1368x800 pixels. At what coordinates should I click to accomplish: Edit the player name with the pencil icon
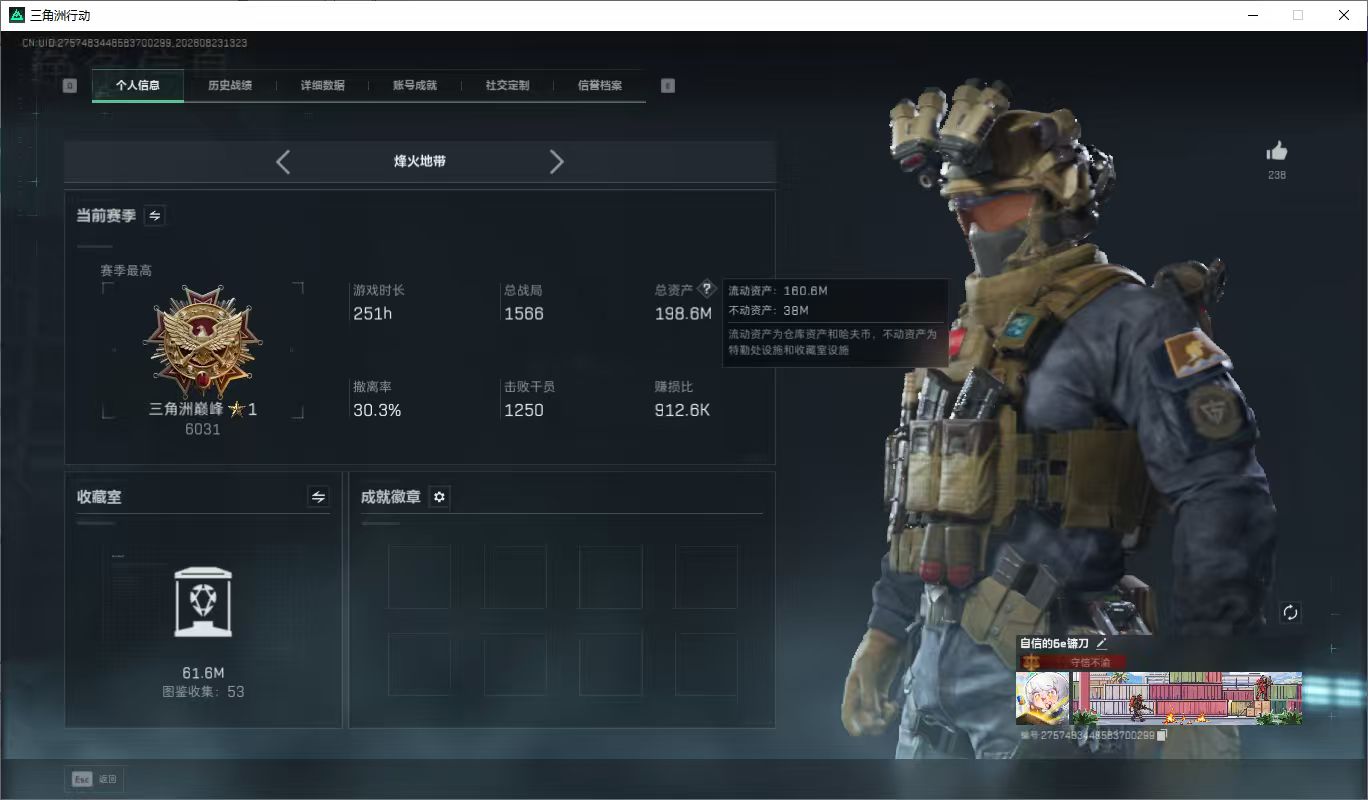1102,643
